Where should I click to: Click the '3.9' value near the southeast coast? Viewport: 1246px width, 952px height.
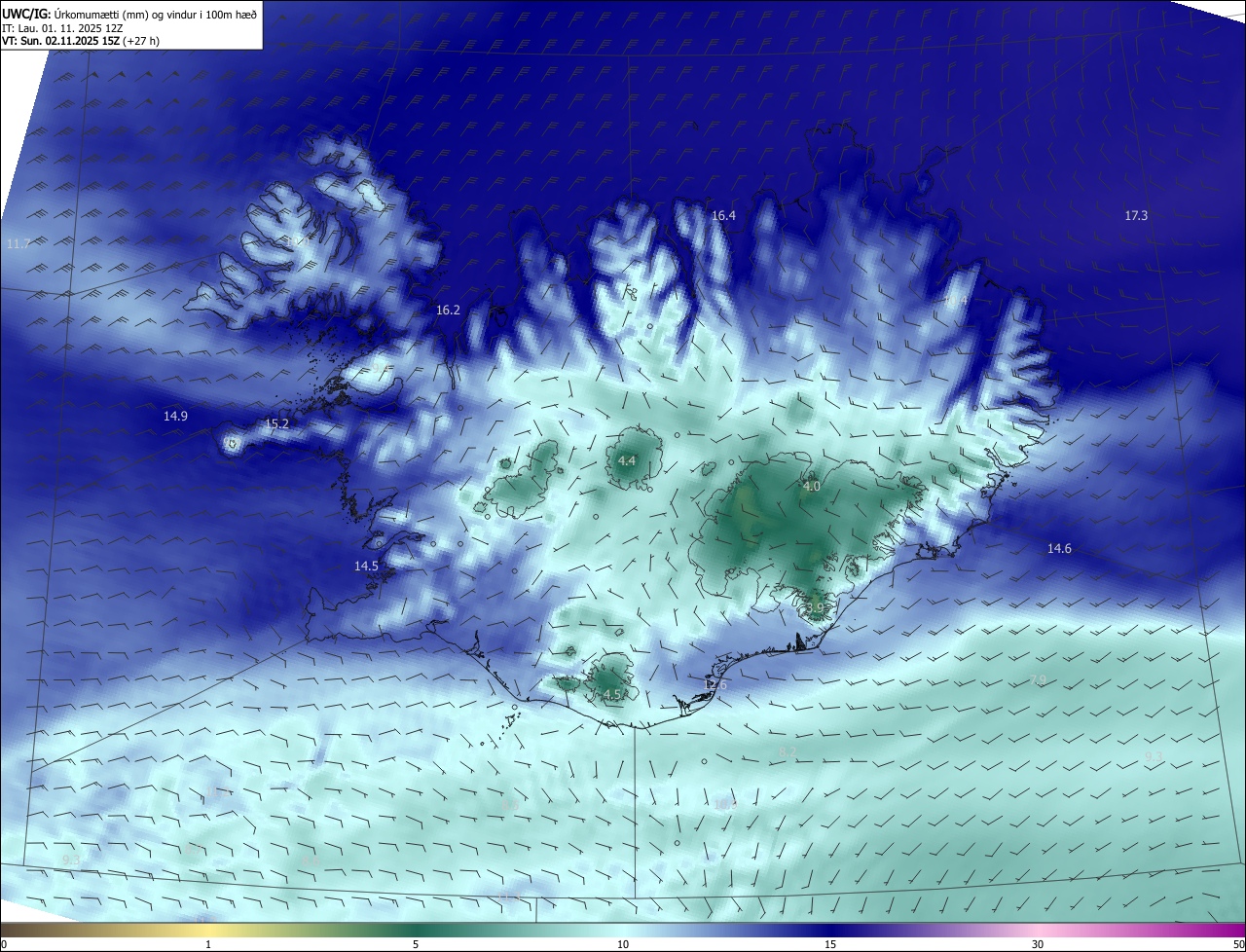pos(815,608)
